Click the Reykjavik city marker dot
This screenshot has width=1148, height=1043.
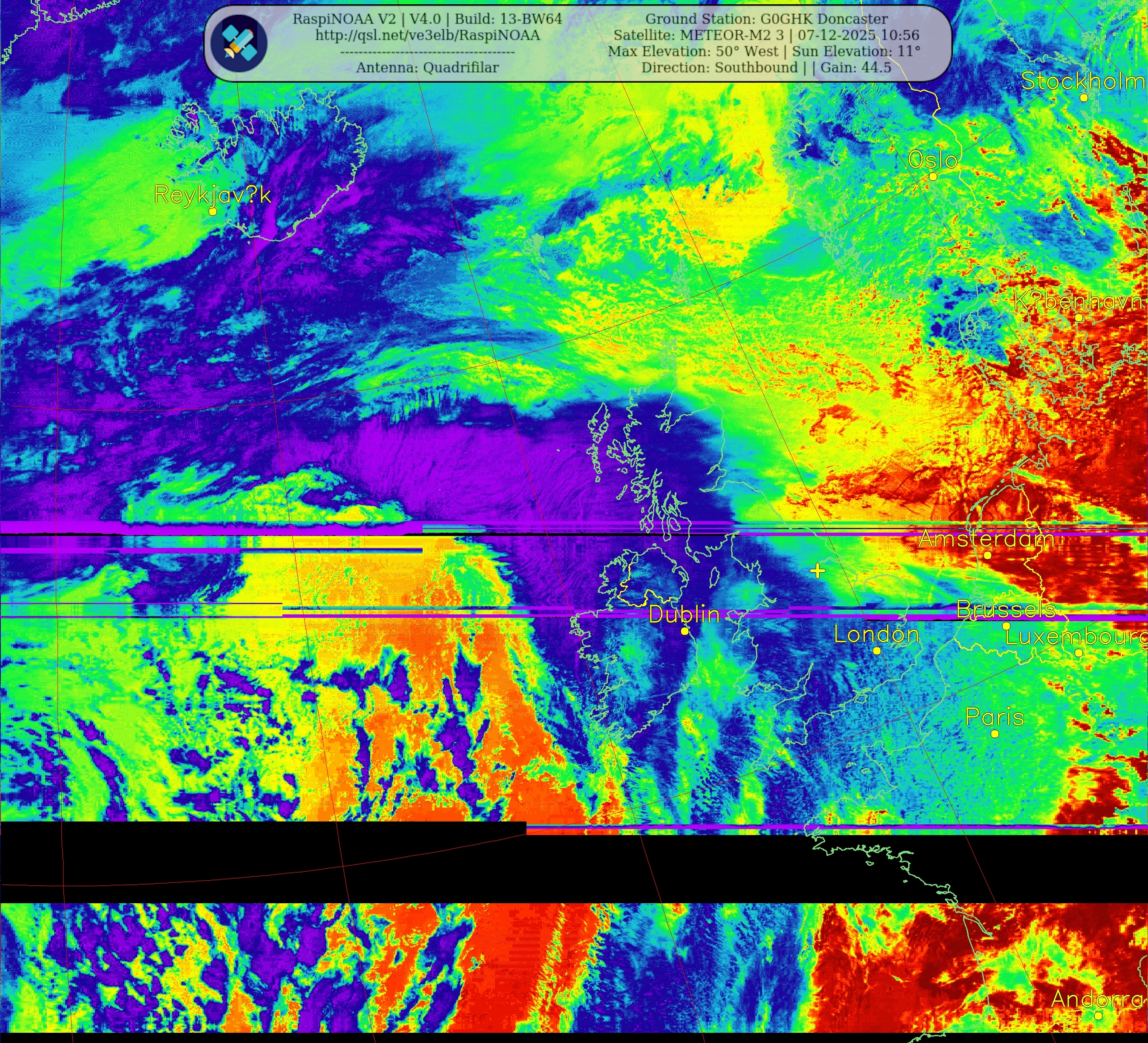(x=213, y=211)
